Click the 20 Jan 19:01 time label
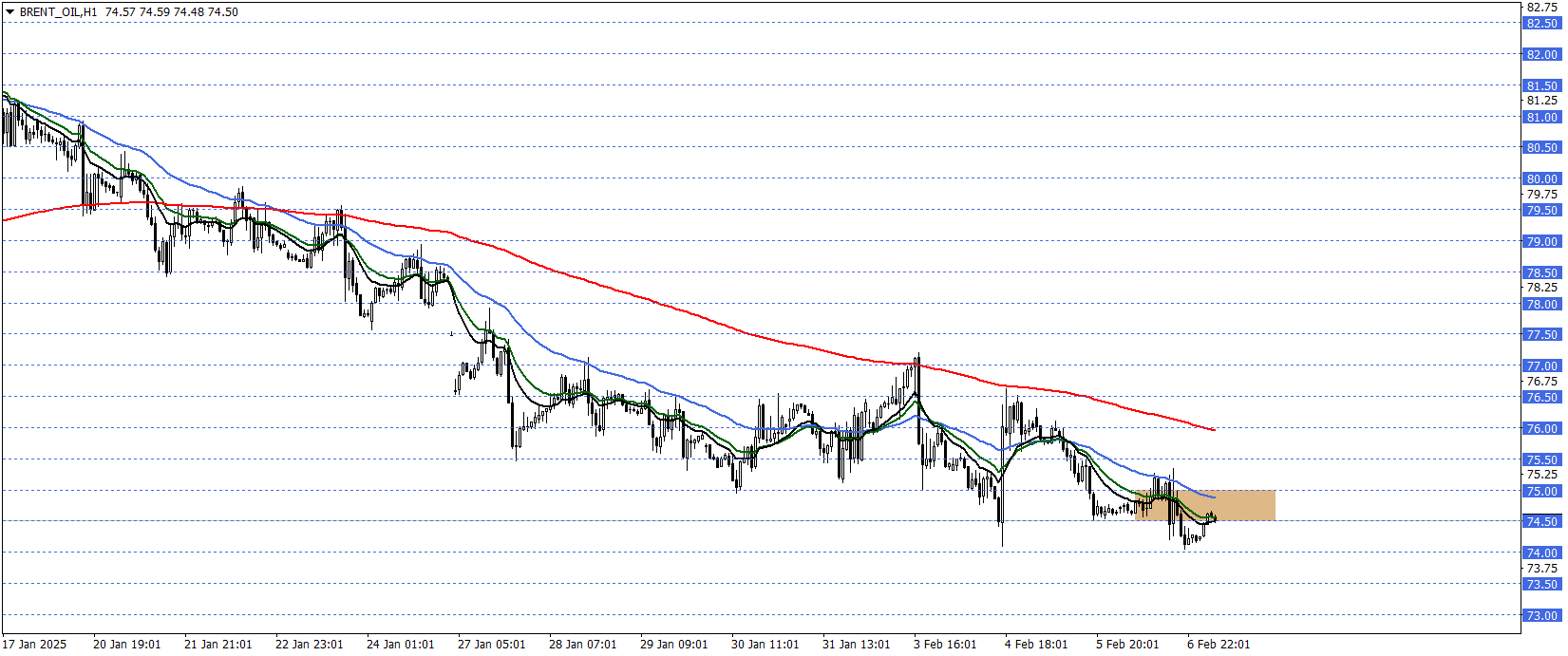Viewport: 1568px width, 656px height. click(126, 644)
